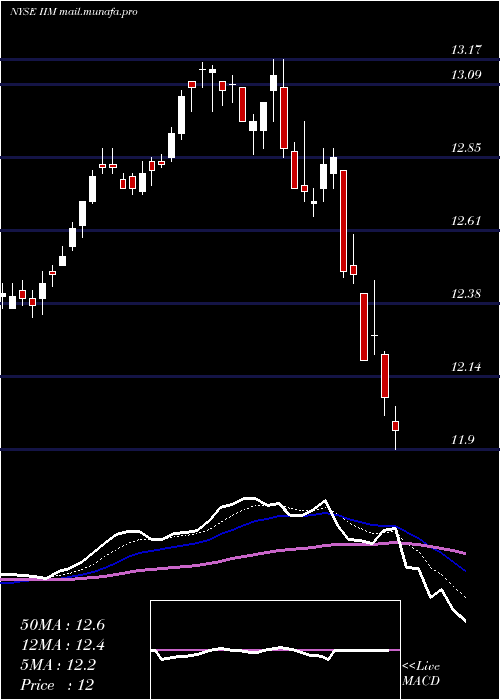Screen dimensions: 500x700
Task: Click the 12.85 price level label
Action: click(x=466, y=147)
